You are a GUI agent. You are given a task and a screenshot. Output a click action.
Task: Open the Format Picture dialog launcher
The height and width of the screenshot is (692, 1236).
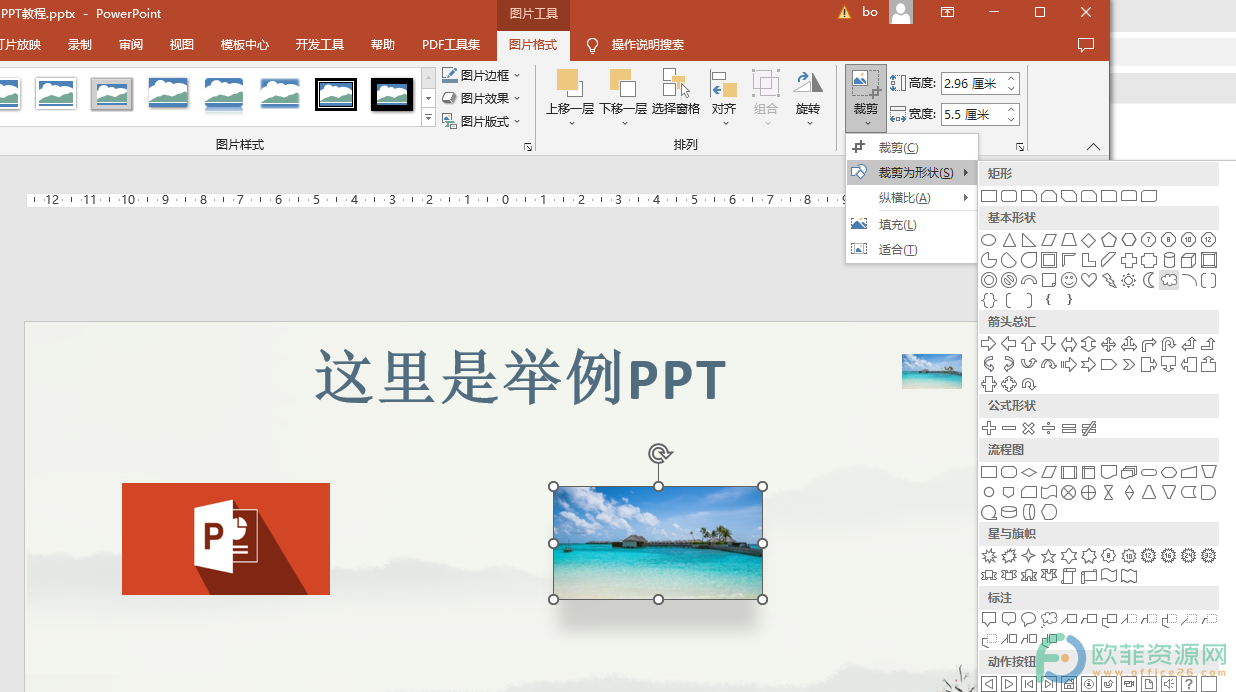click(x=527, y=147)
